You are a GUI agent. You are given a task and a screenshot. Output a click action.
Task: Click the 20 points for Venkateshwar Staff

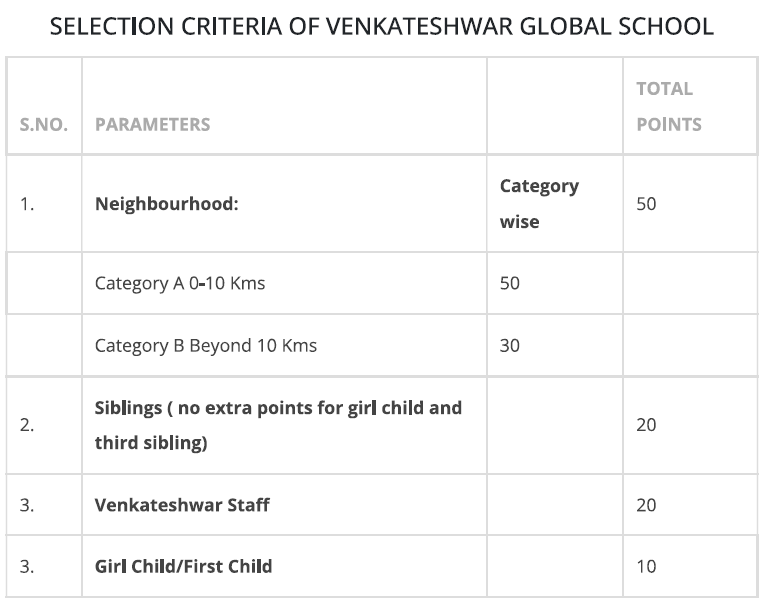coord(646,505)
